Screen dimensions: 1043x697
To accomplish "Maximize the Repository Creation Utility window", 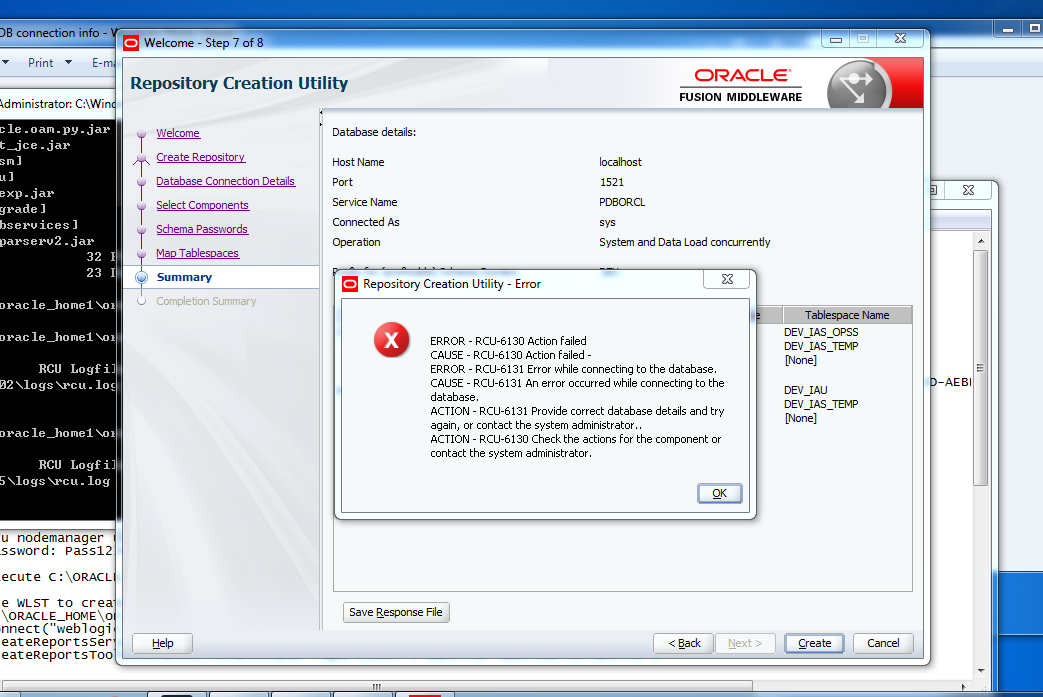I will 862,39.
